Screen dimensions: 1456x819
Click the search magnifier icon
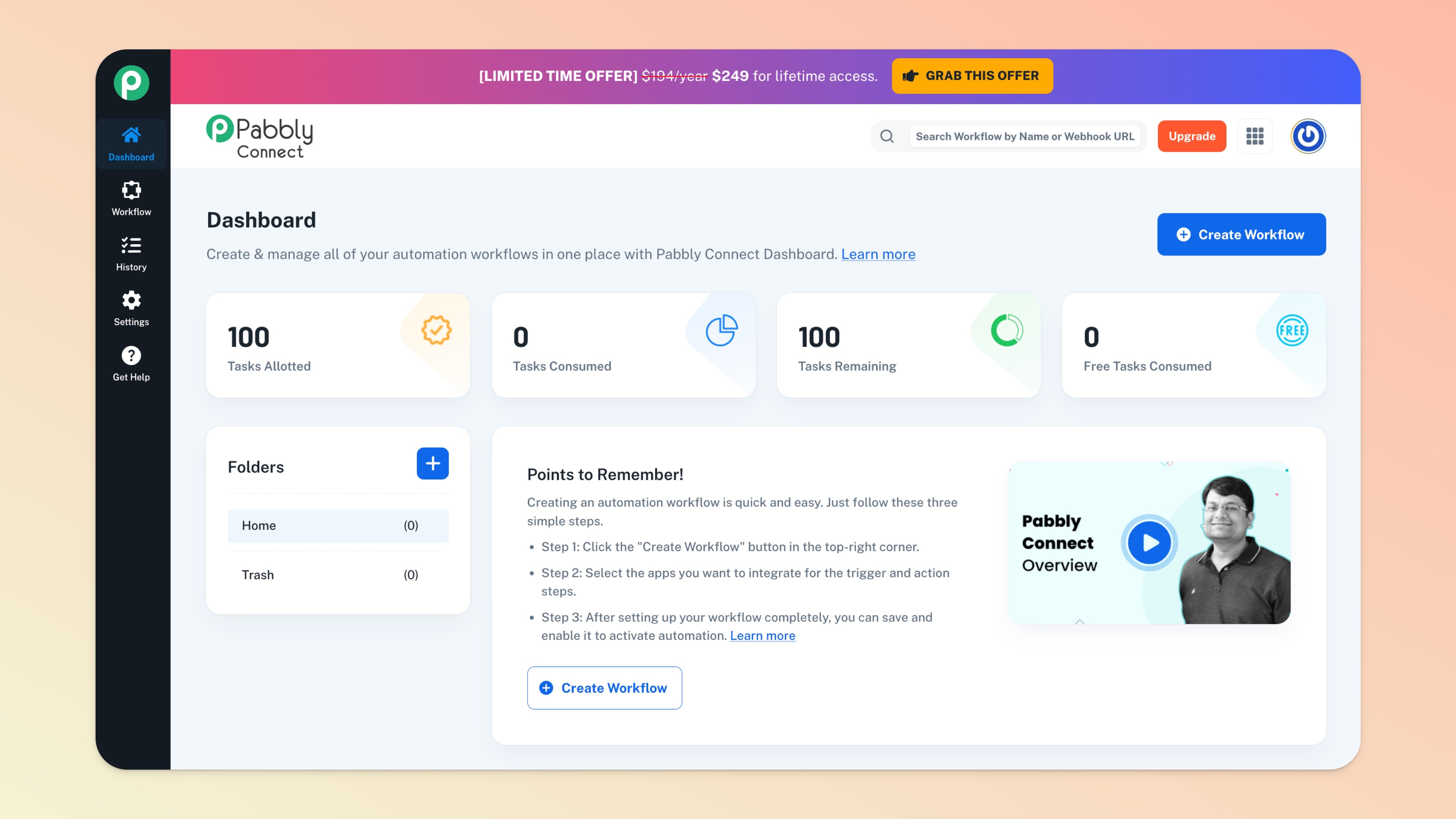887,136
